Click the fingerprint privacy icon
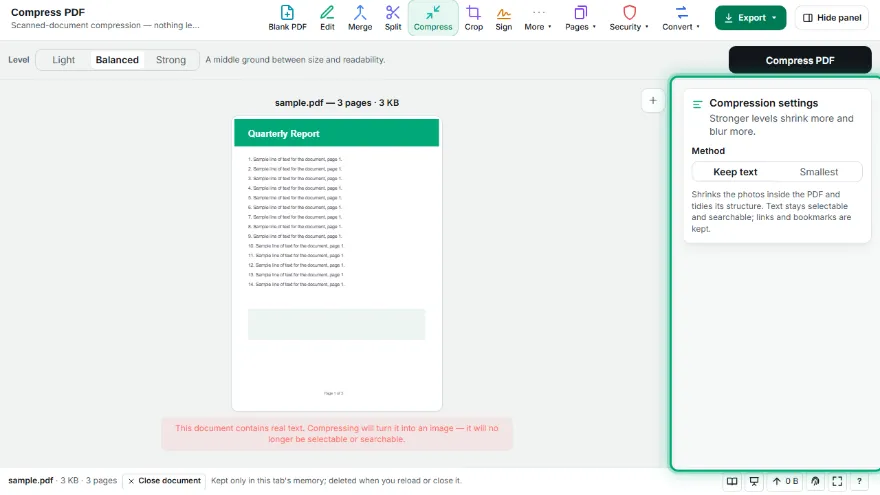880x495 pixels. click(815, 482)
